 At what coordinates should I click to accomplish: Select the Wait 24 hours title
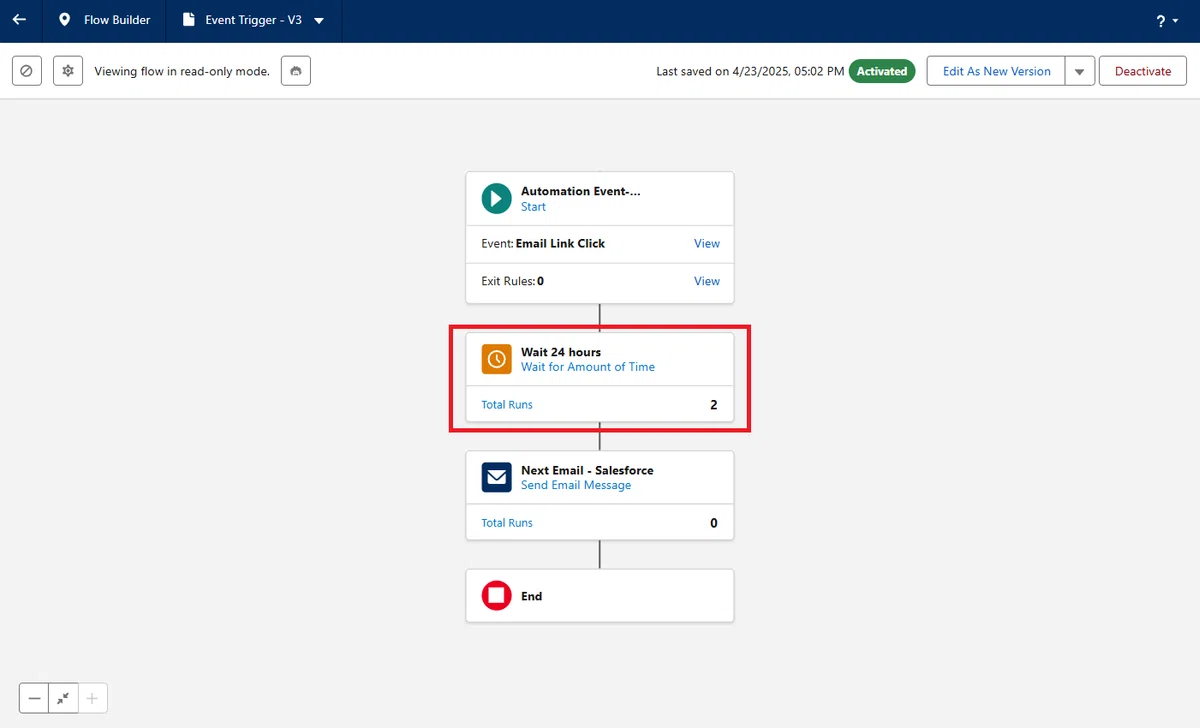pyautogui.click(x=561, y=352)
